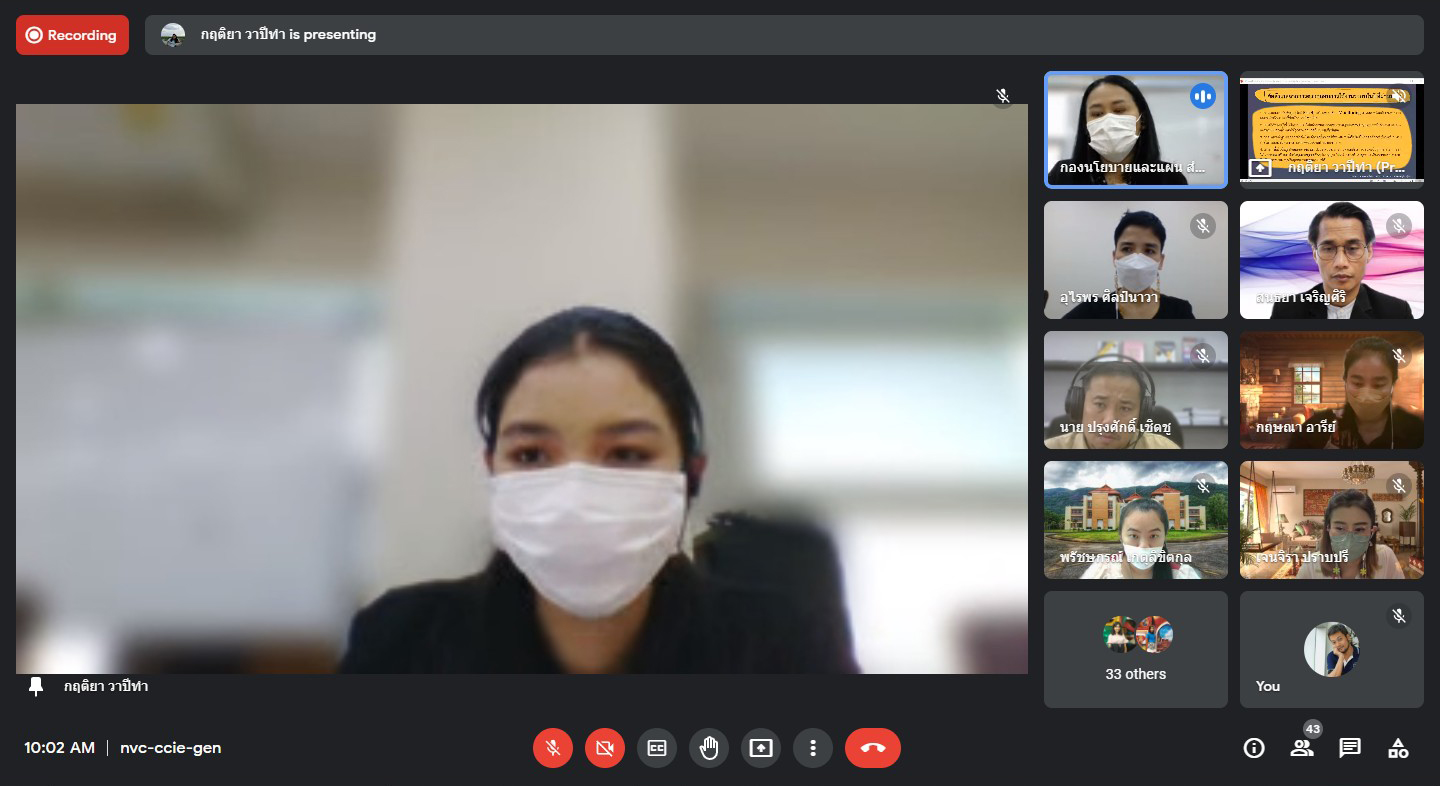Toggle closed captions
The image size is (1440, 786).
coord(657,748)
